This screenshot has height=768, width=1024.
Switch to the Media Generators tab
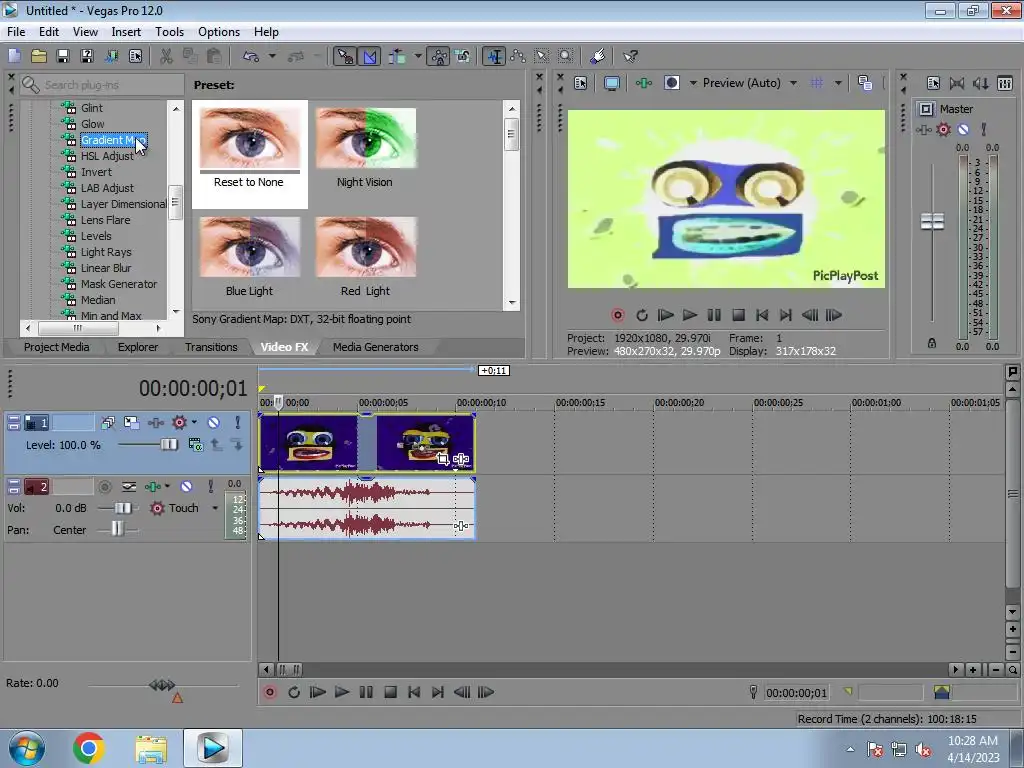(376, 347)
